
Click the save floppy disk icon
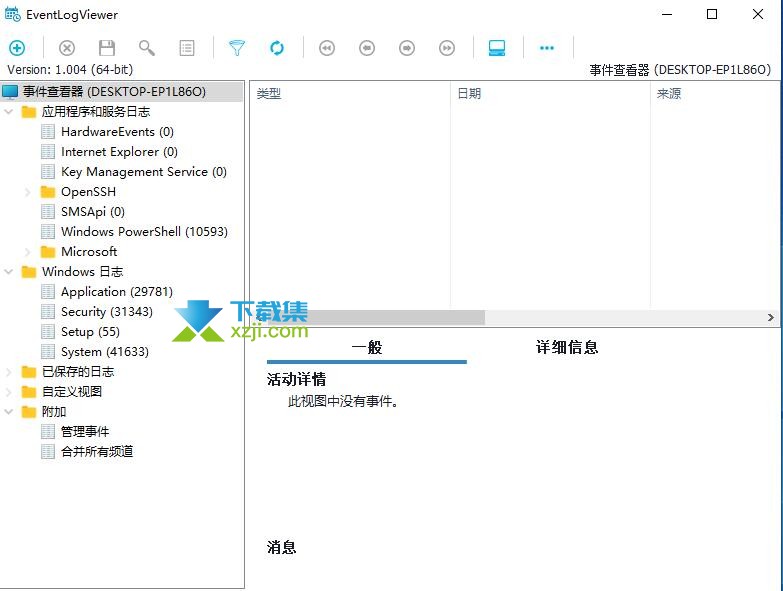point(107,48)
